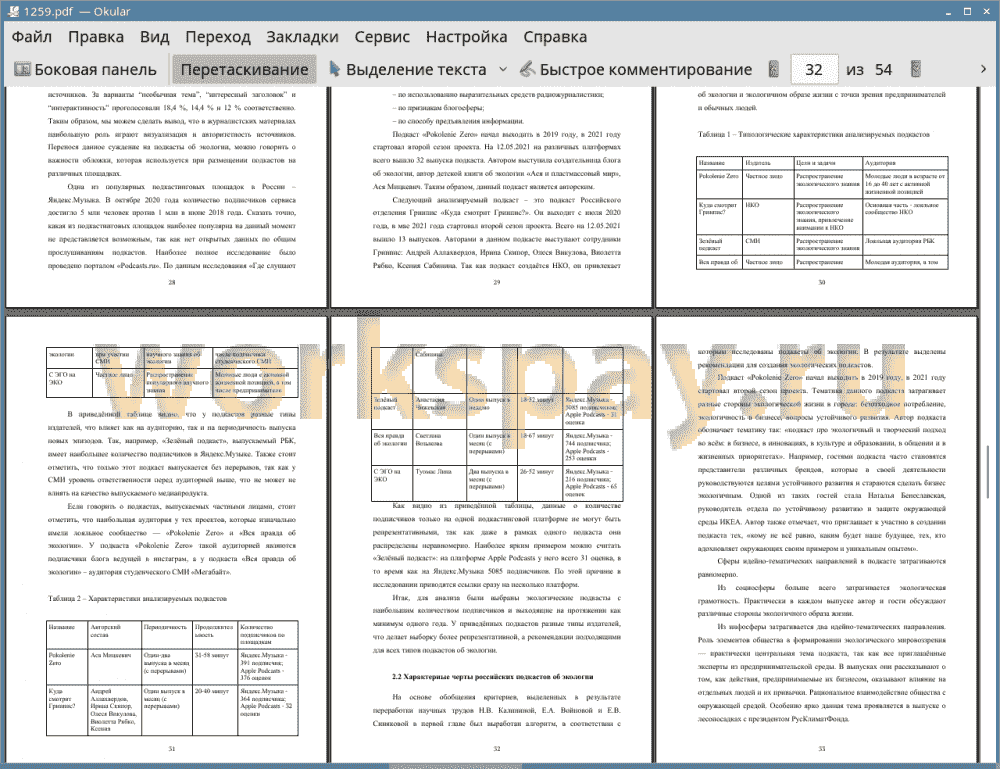Activate the Перетаскивание browse mode

coord(244,70)
